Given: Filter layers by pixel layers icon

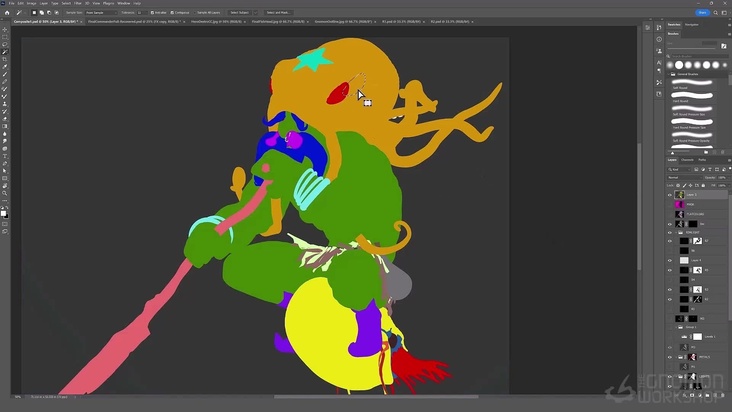Looking at the screenshot, I should coord(696,169).
